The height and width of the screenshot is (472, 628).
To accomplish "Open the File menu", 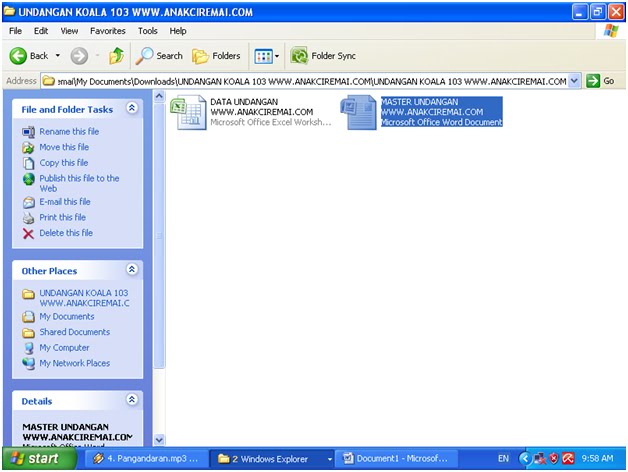I will click(x=15, y=31).
